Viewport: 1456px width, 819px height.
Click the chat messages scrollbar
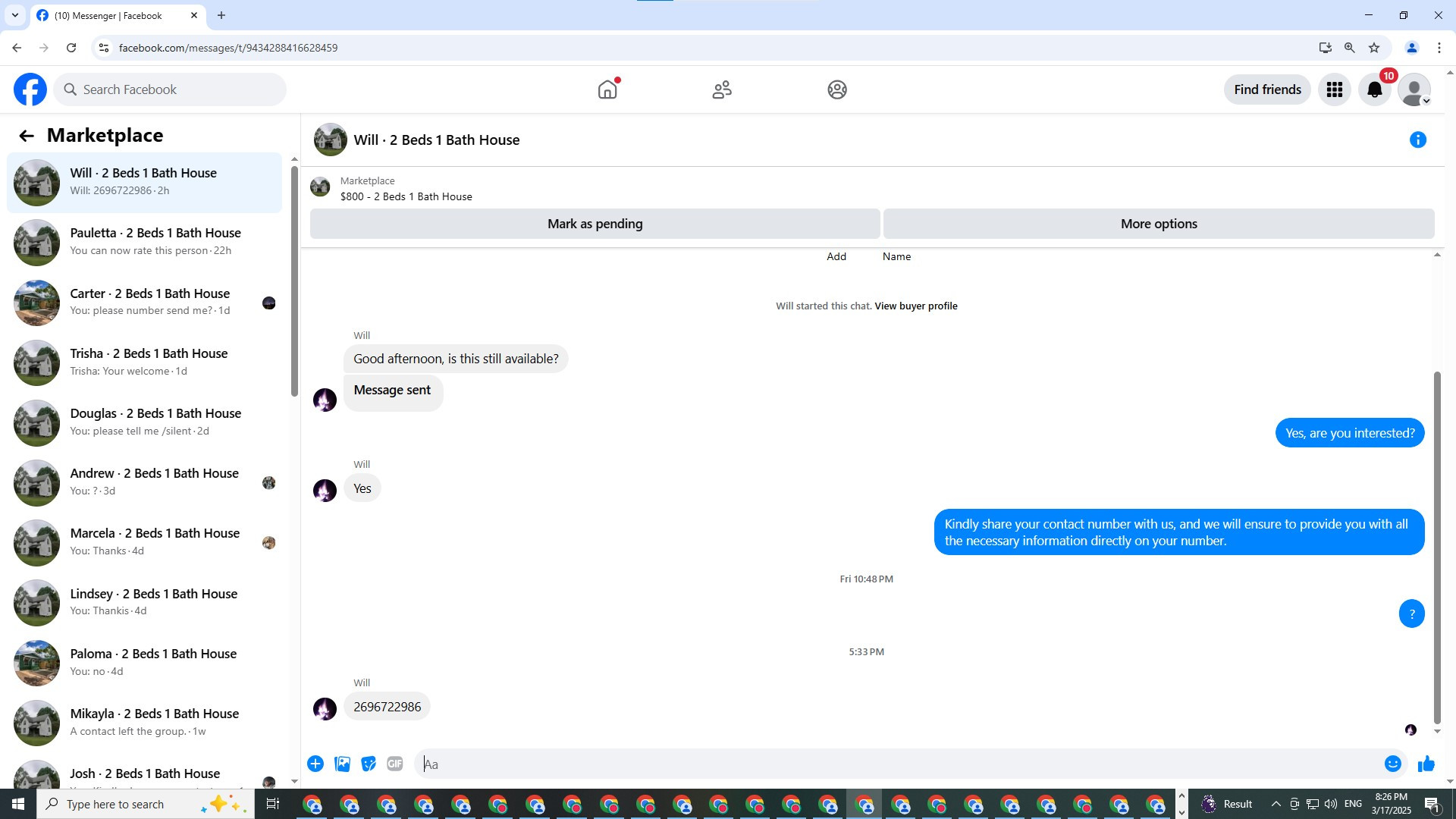pos(1437,546)
